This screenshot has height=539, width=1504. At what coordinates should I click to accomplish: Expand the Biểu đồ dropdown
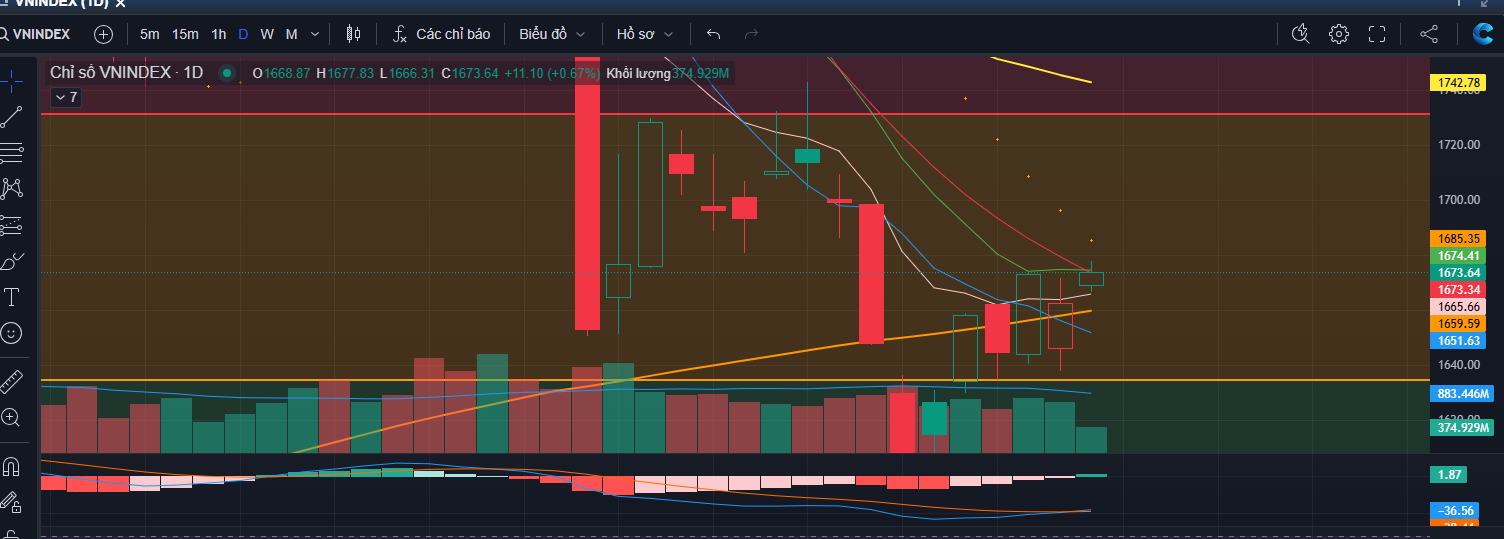pyautogui.click(x=552, y=34)
